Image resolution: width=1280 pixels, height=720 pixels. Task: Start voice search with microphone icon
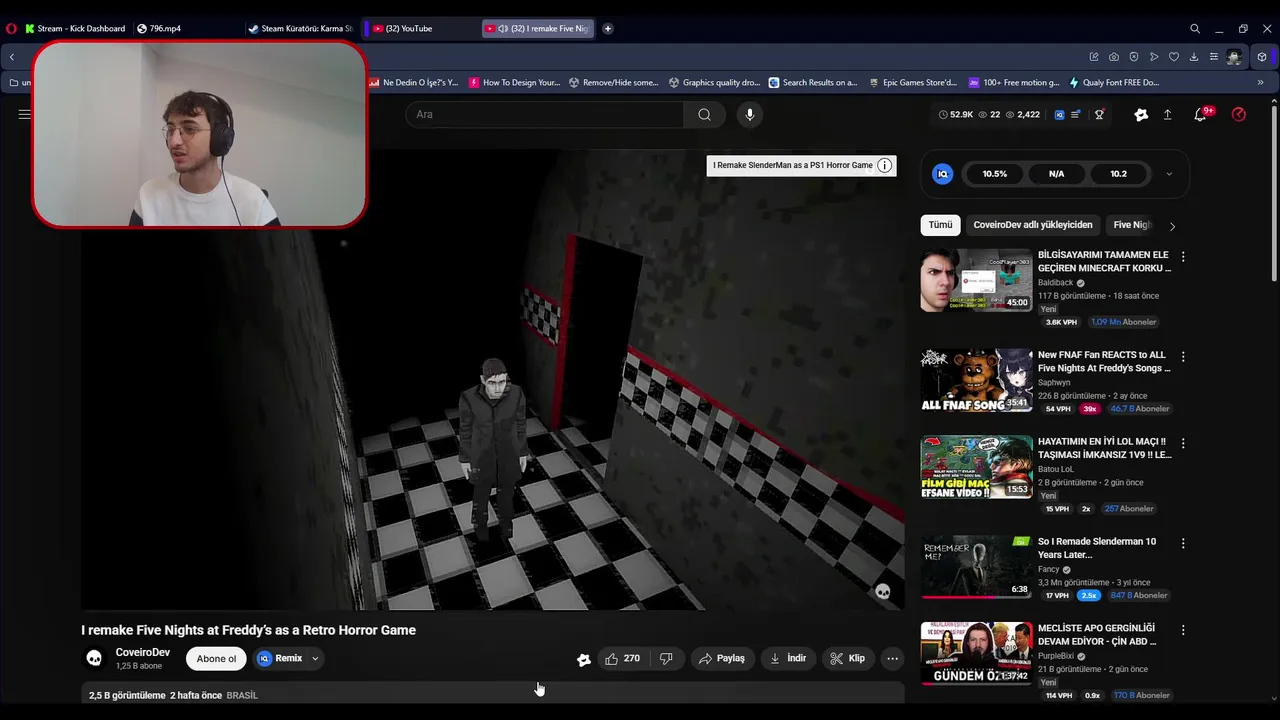(750, 114)
